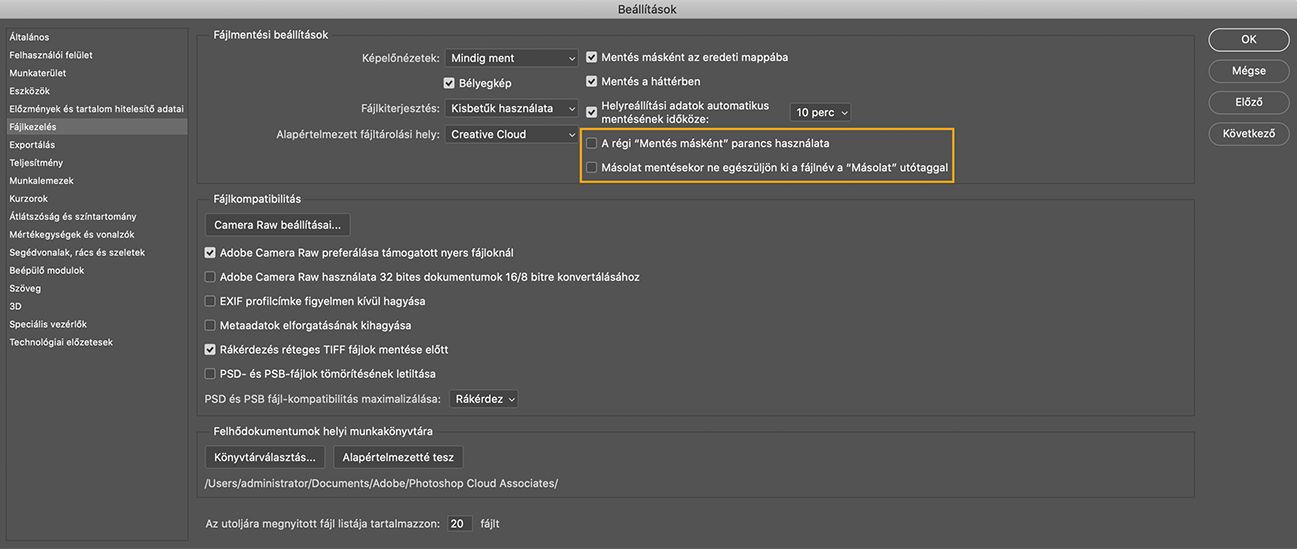Expand the Fájlkiterjesztés dropdown
Image resolution: width=1297 pixels, height=549 pixels.
coord(512,108)
